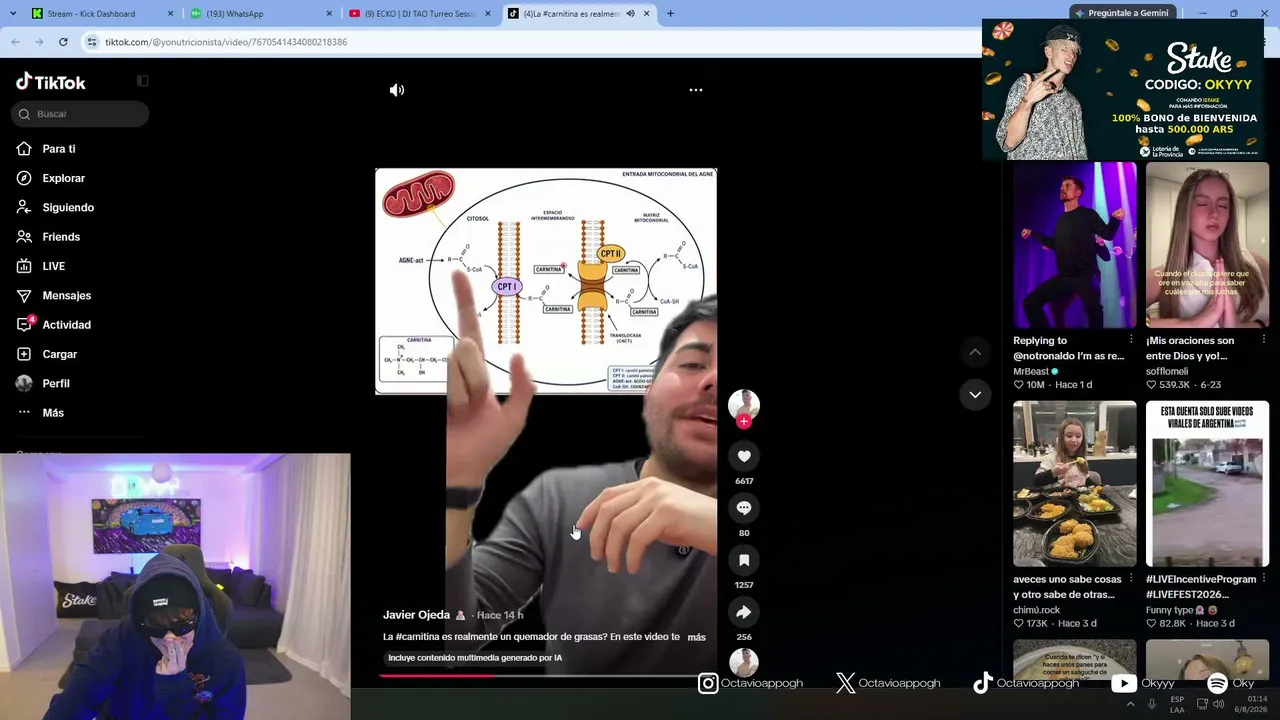Open Mensajes paper-plane icon

tap(24, 295)
